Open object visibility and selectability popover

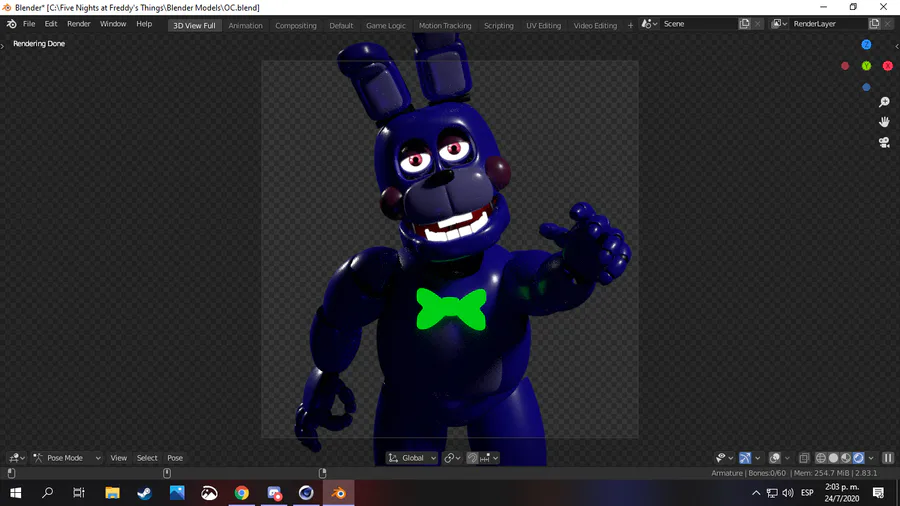[724, 458]
